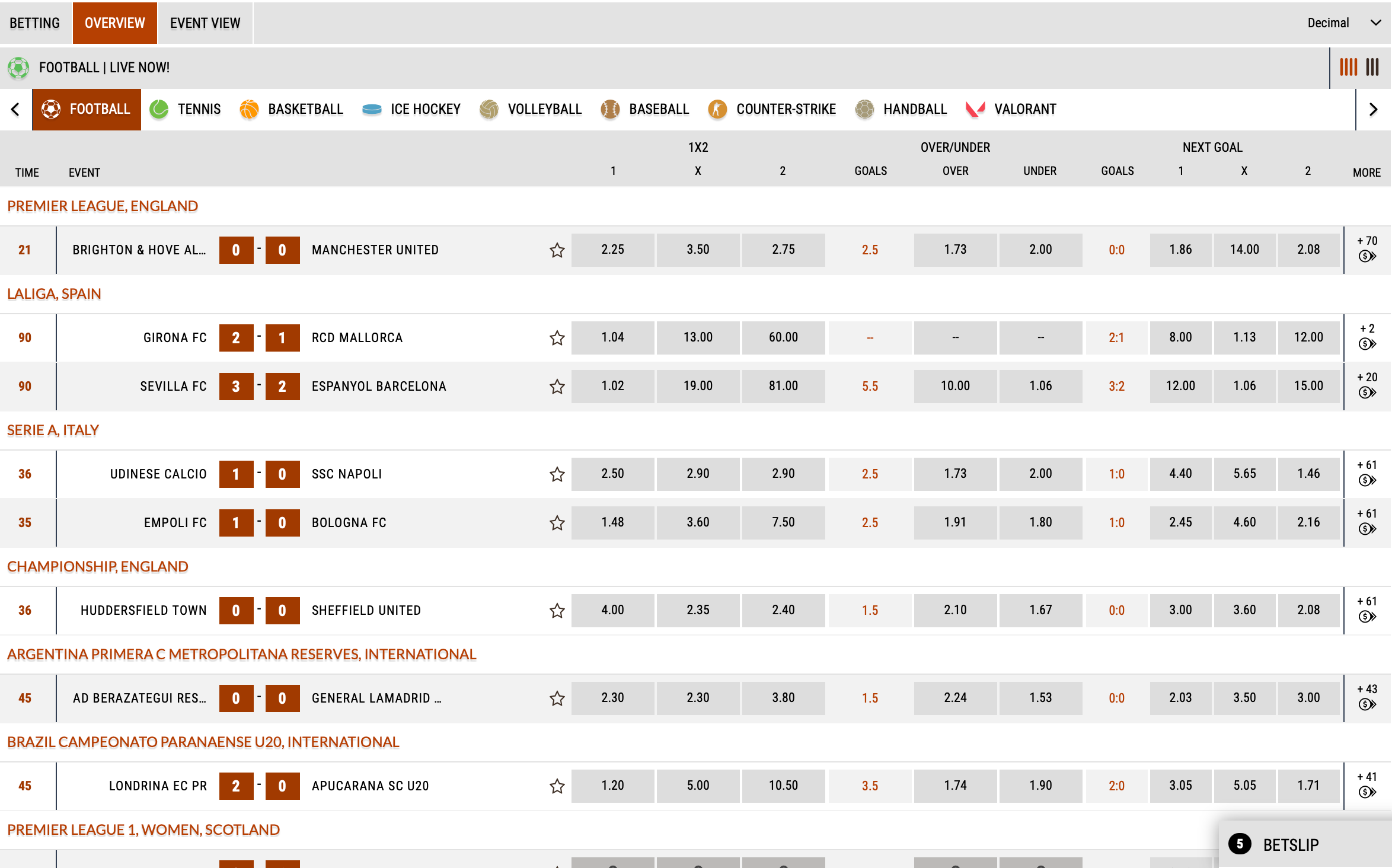
Task: Switch to the Betting tab
Action: (x=35, y=23)
